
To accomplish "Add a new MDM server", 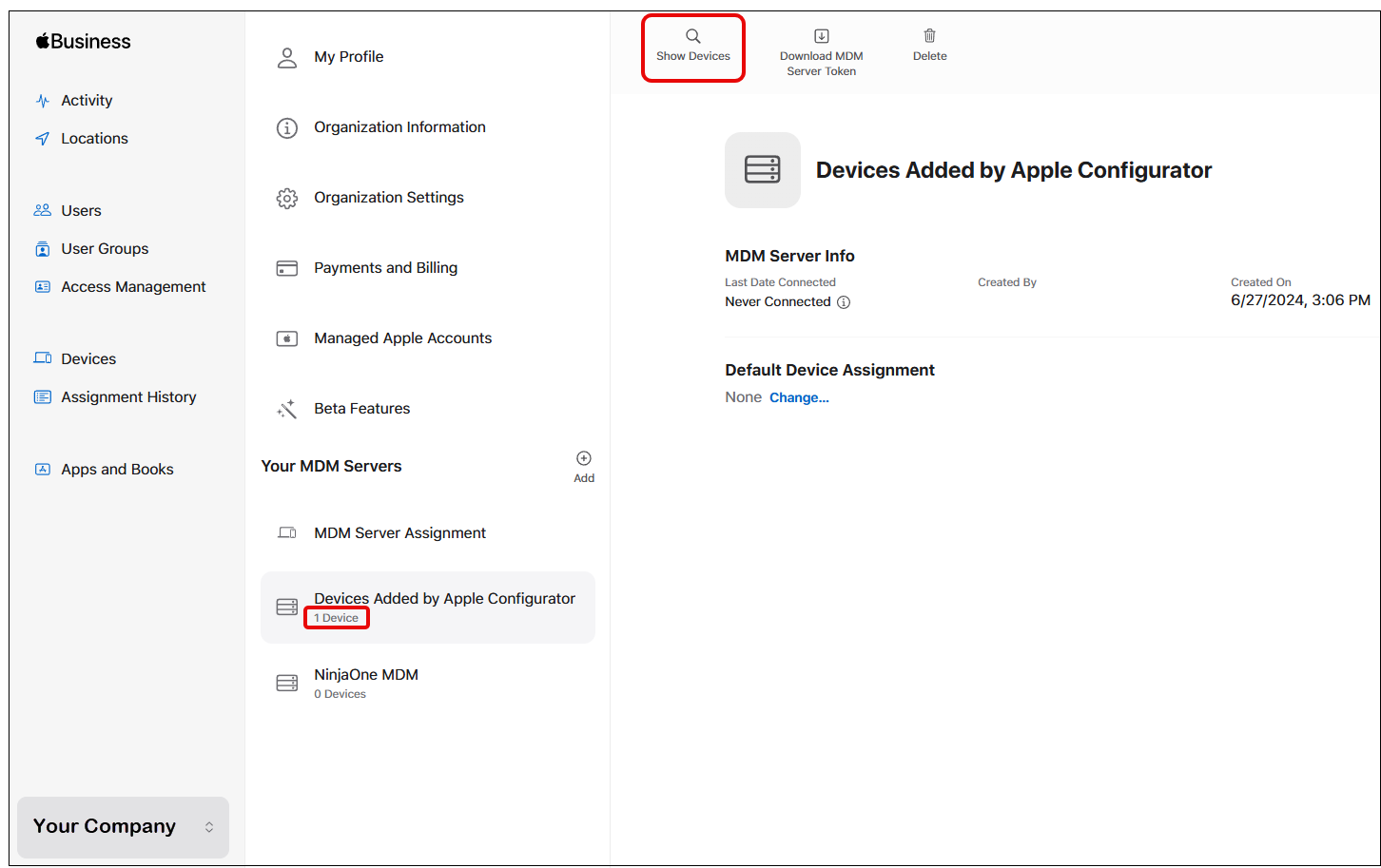I will pyautogui.click(x=583, y=465).
